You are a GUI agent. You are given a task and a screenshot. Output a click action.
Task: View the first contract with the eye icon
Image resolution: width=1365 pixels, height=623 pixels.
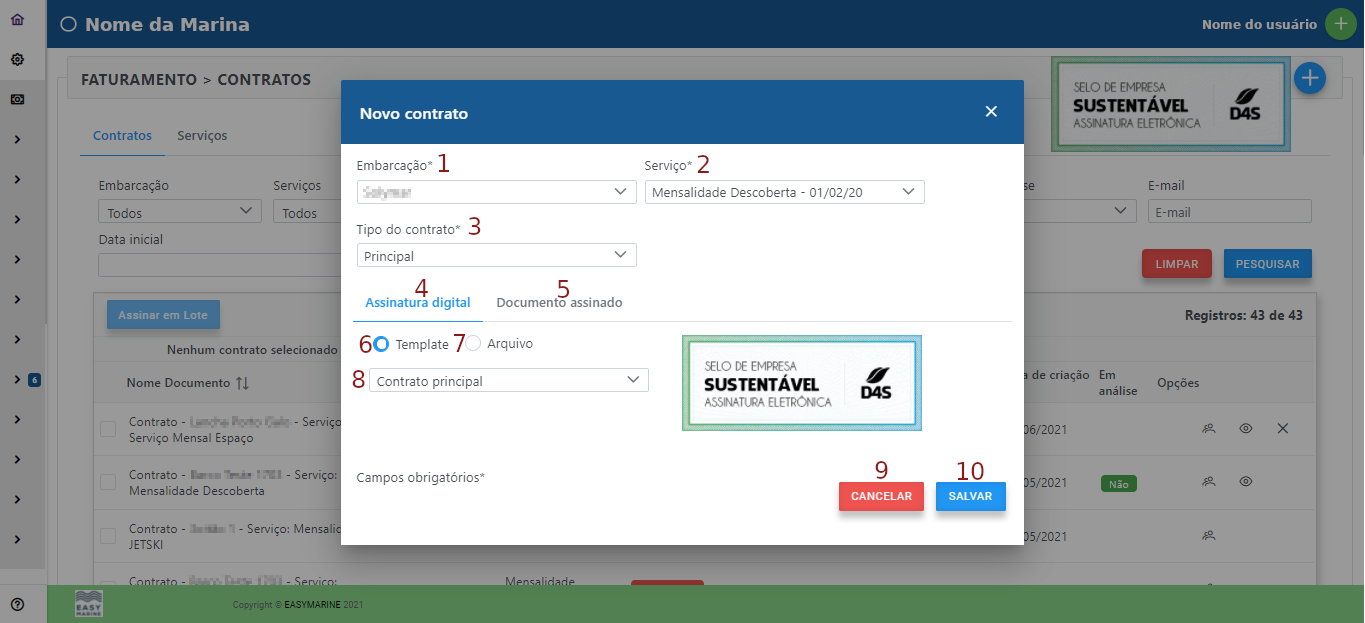(1245, 428)
